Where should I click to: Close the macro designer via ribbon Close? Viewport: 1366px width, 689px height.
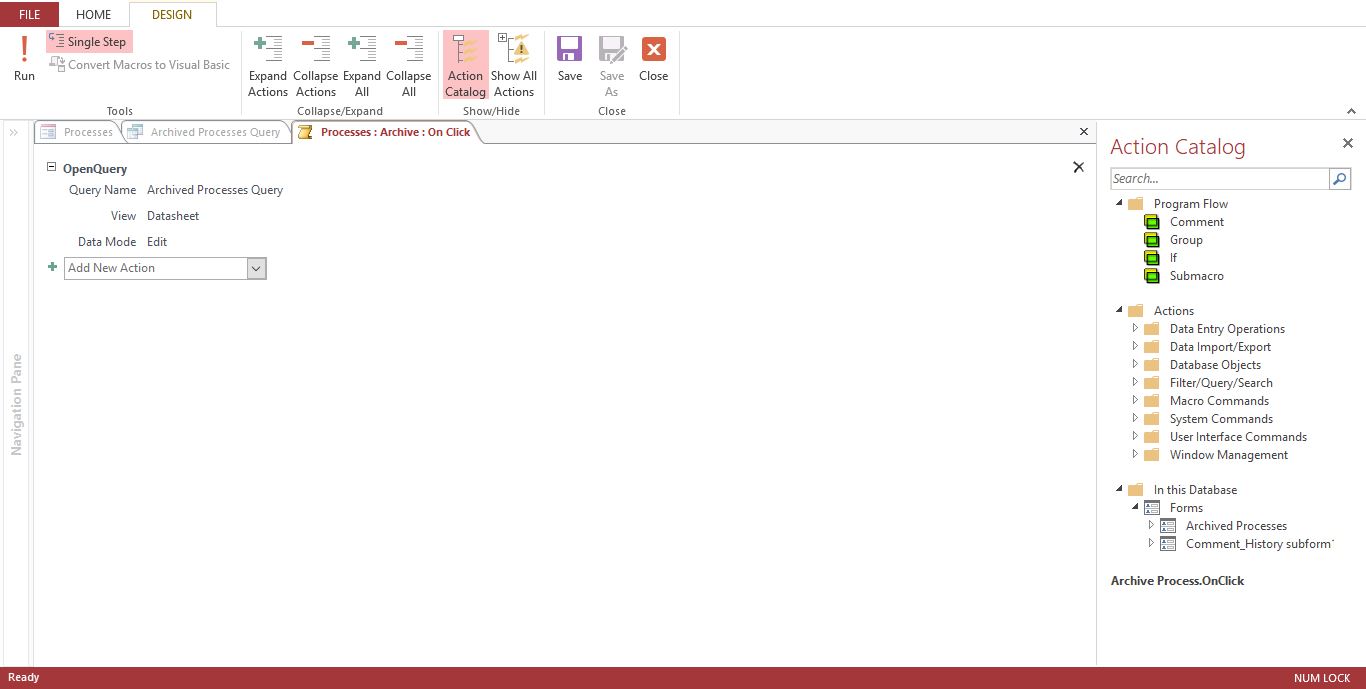(654, 58)
